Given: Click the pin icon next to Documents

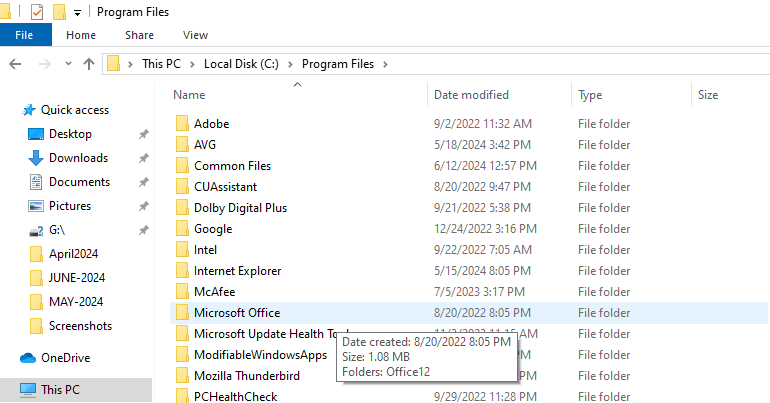Looking at the screenshot, I should [143, 182].
